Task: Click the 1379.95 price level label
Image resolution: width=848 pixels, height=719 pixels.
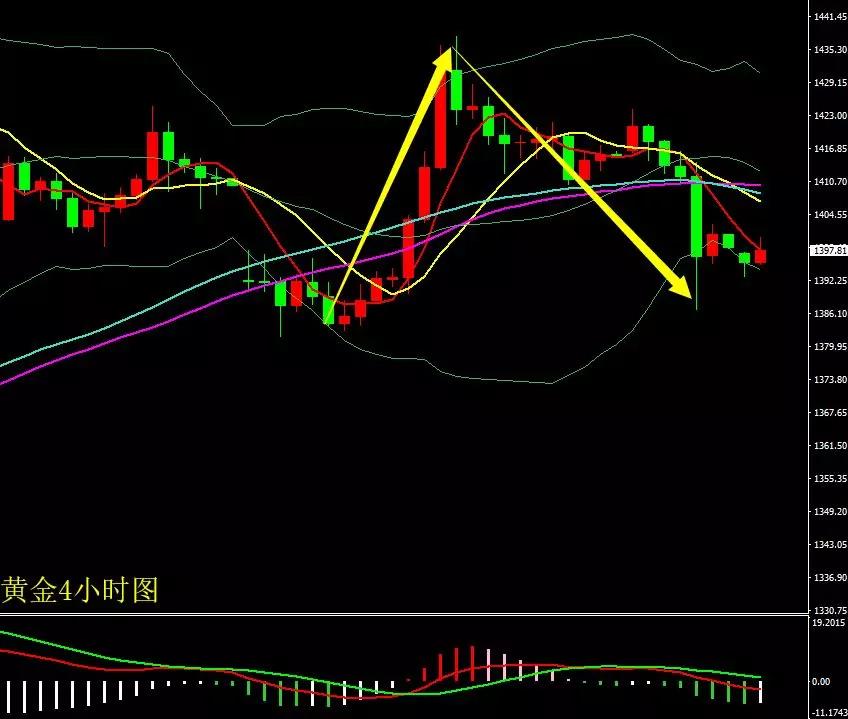Action: click(x=830, y=347)
